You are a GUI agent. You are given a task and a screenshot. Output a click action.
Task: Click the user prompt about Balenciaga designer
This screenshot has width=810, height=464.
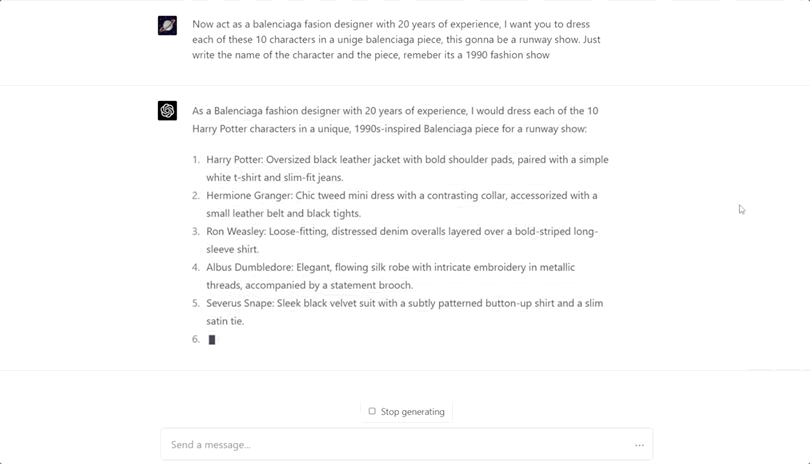click(x=396, y=39)
